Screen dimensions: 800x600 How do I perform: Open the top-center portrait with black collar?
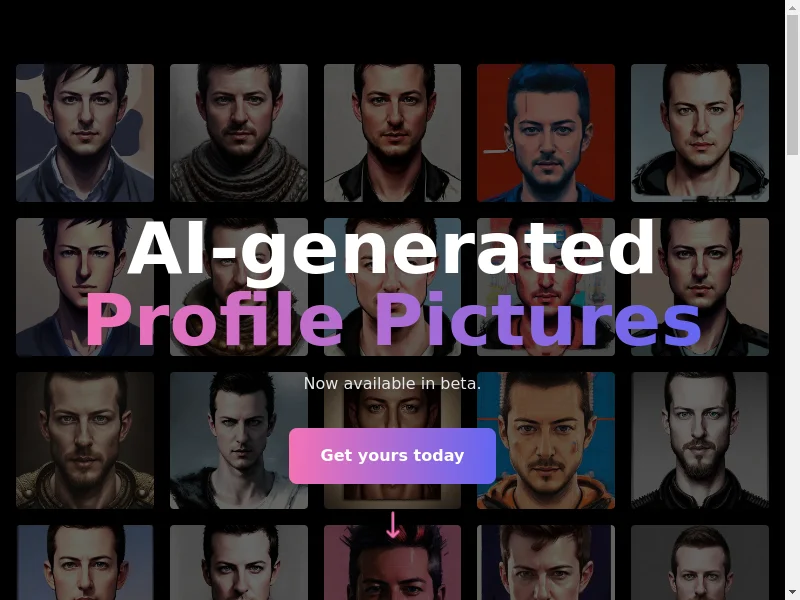coord(392,133)
